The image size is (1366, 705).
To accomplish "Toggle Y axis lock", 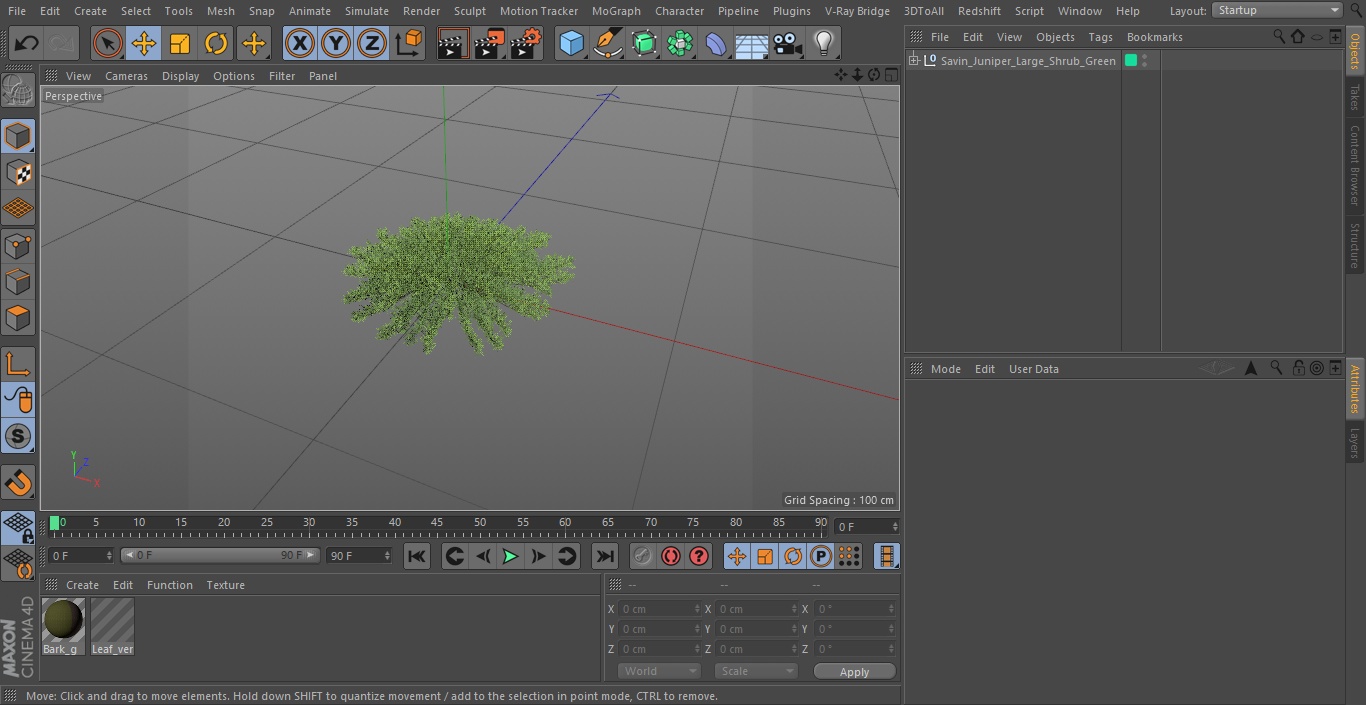I will point(336,43).
